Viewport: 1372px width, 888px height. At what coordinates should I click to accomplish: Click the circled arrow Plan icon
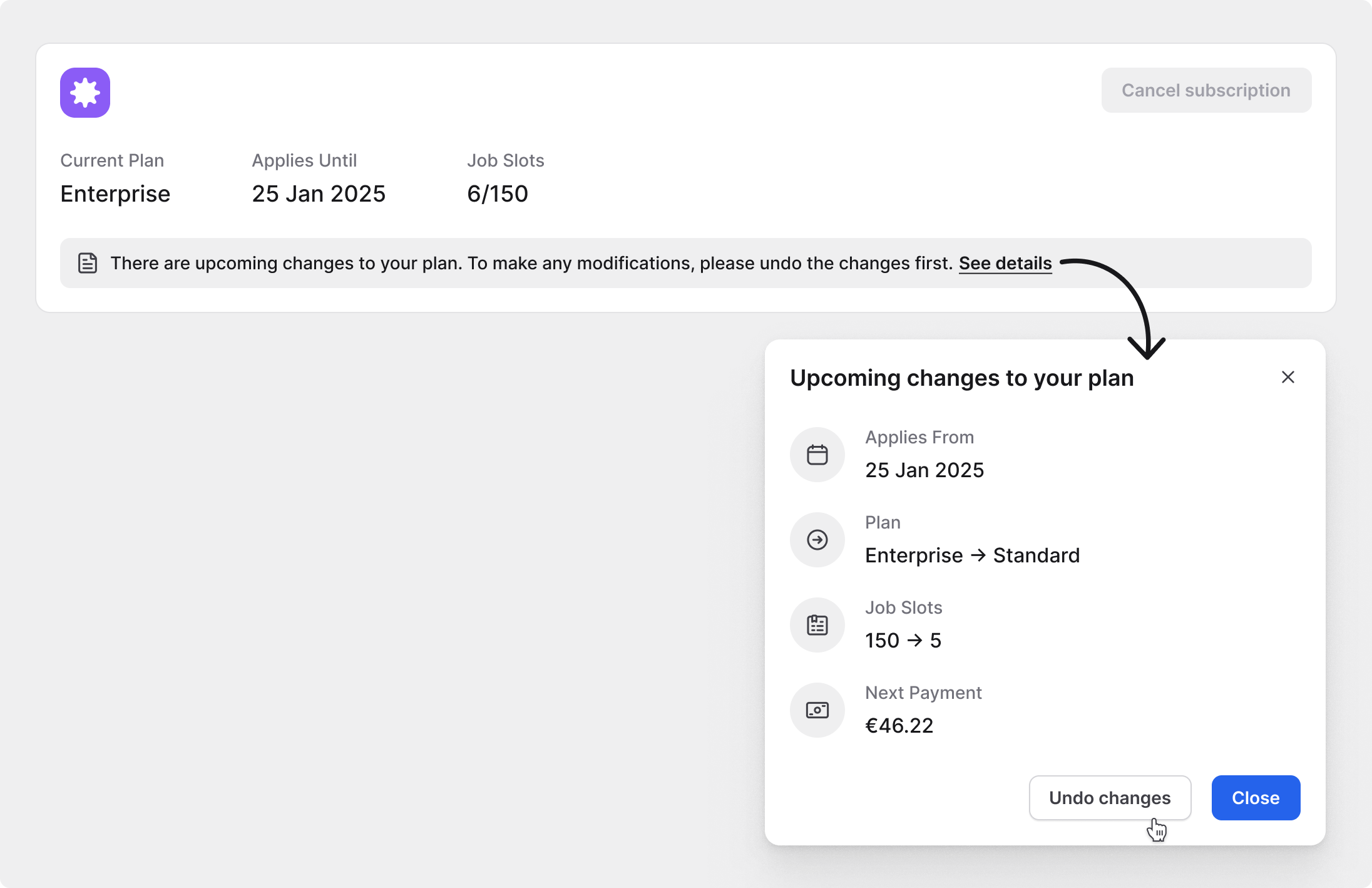click(817, 540)
